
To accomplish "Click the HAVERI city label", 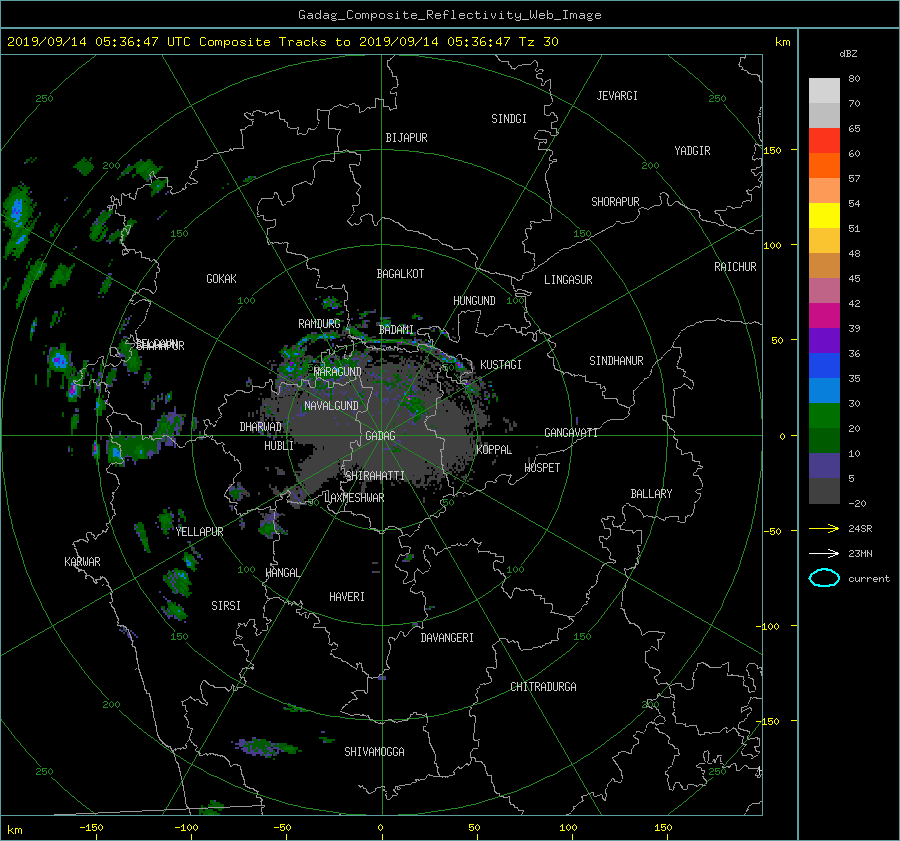I will tap(347, 597).
